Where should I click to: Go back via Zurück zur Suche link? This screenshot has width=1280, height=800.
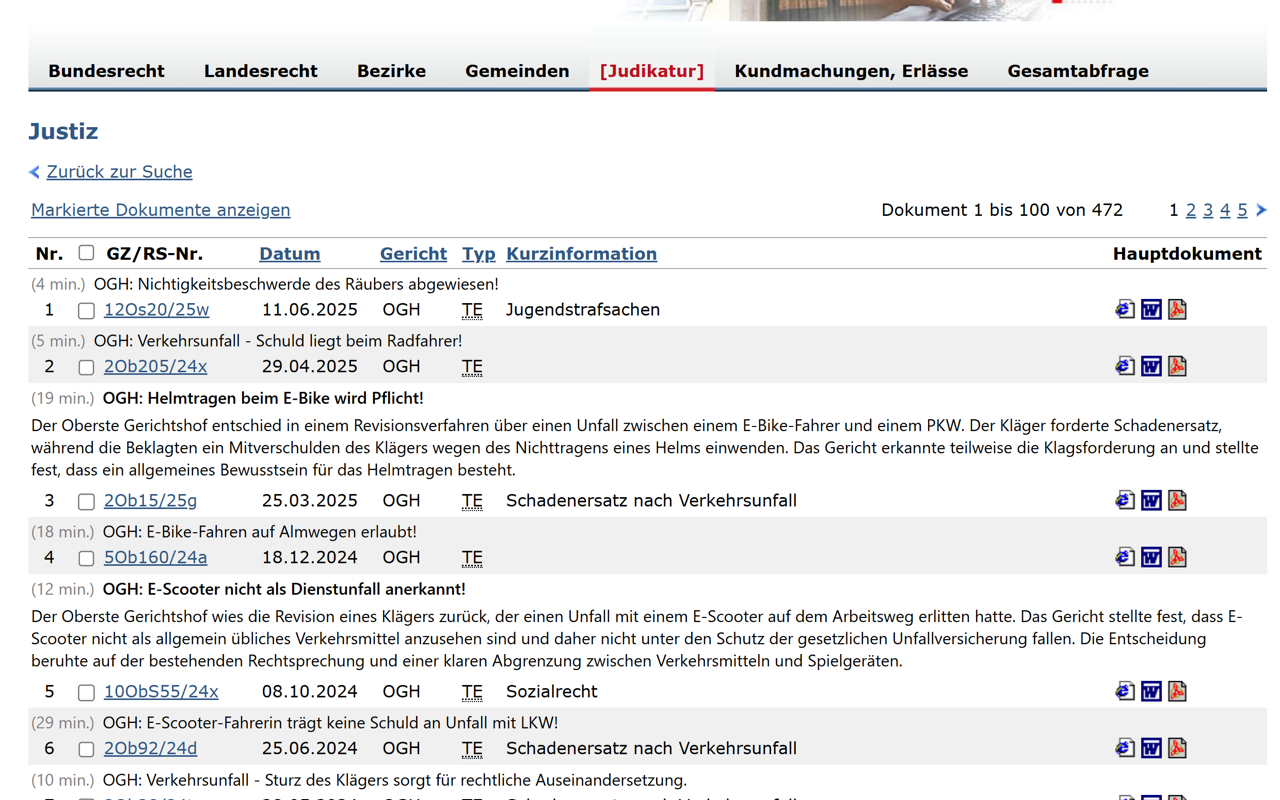[119, 172]
